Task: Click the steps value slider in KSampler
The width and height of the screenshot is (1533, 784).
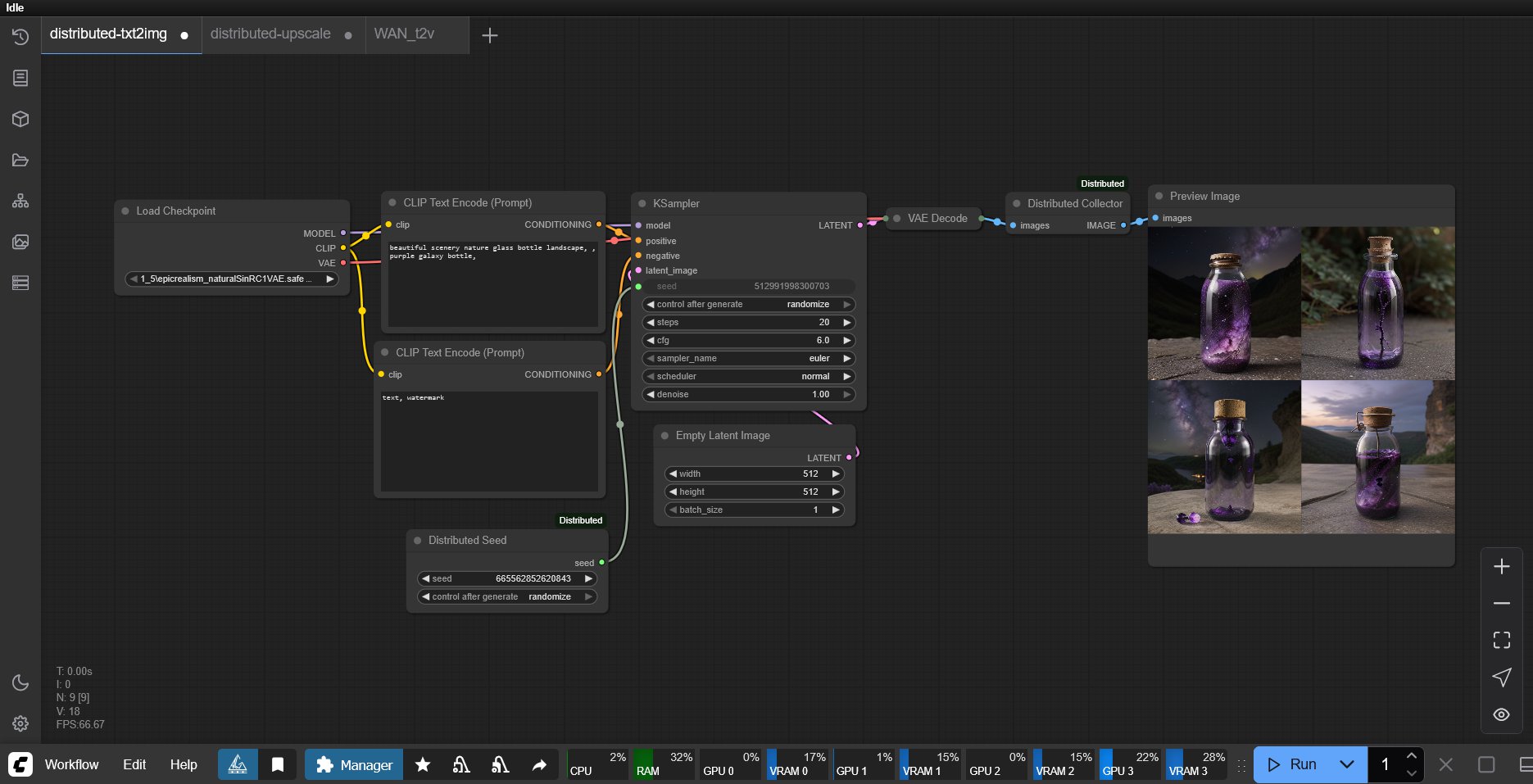Action: (747, 322)
